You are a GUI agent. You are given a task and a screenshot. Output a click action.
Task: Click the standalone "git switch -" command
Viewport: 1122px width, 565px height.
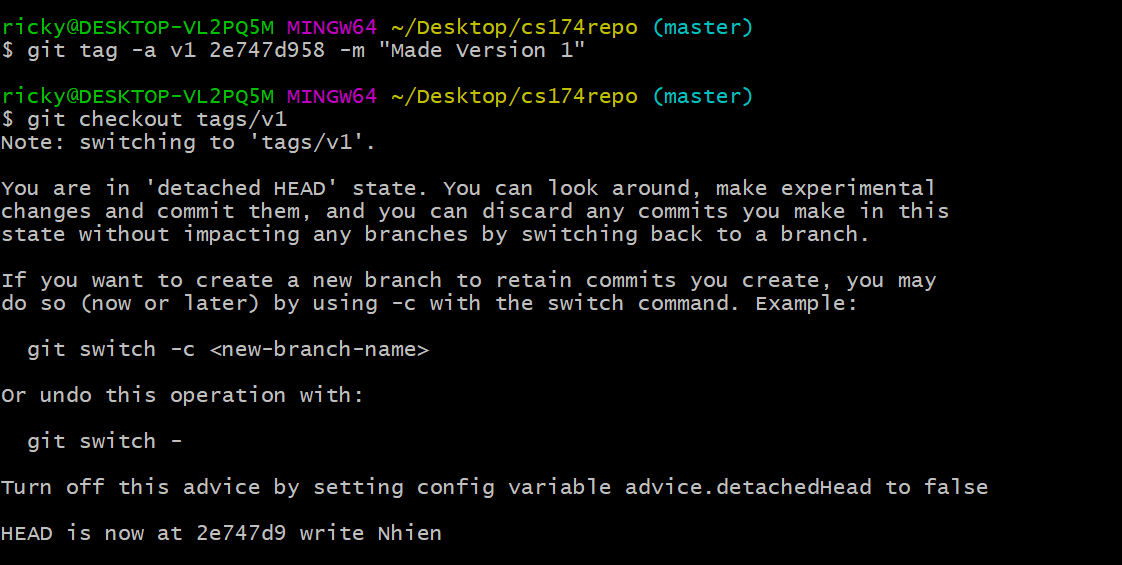pos(104,441)
